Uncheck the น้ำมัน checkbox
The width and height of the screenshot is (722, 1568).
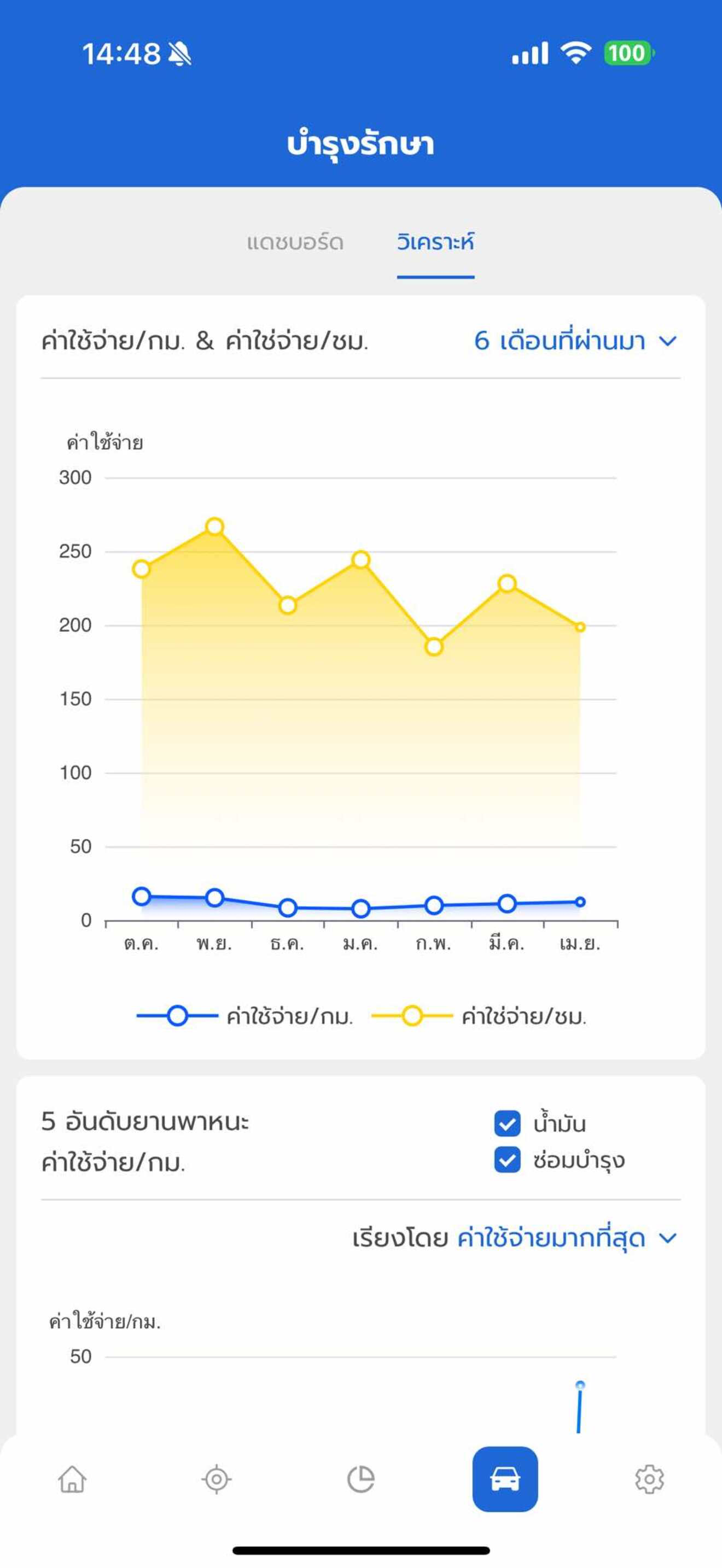507,1124
